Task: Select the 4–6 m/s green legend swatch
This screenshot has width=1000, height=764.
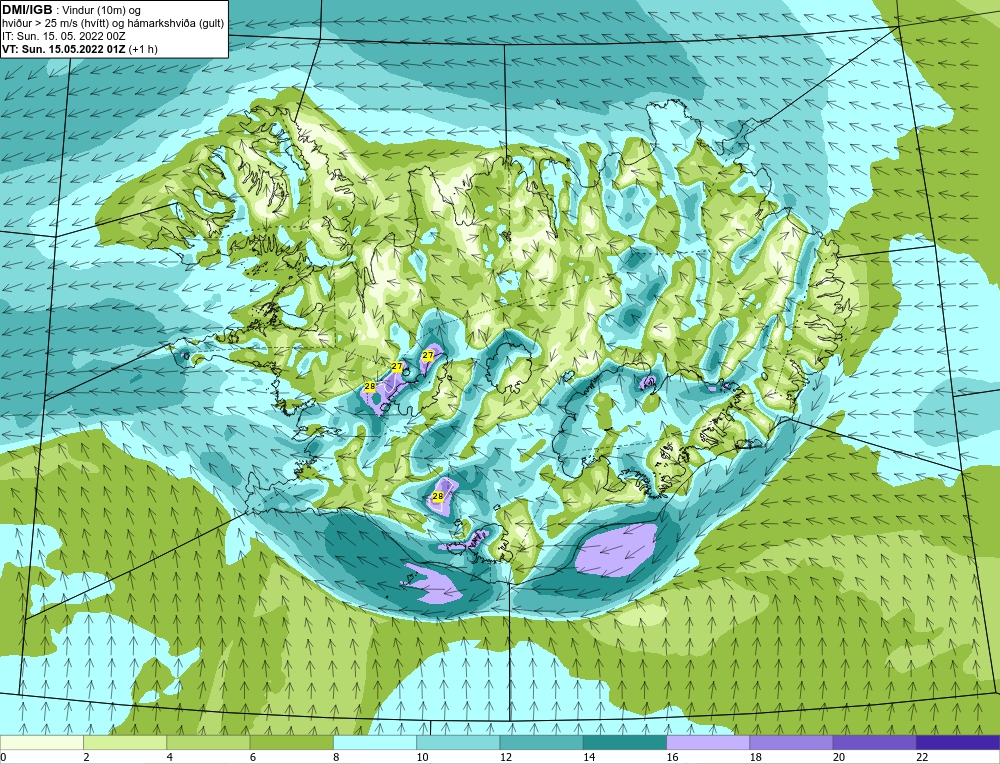Action: [x=209, y=742]
